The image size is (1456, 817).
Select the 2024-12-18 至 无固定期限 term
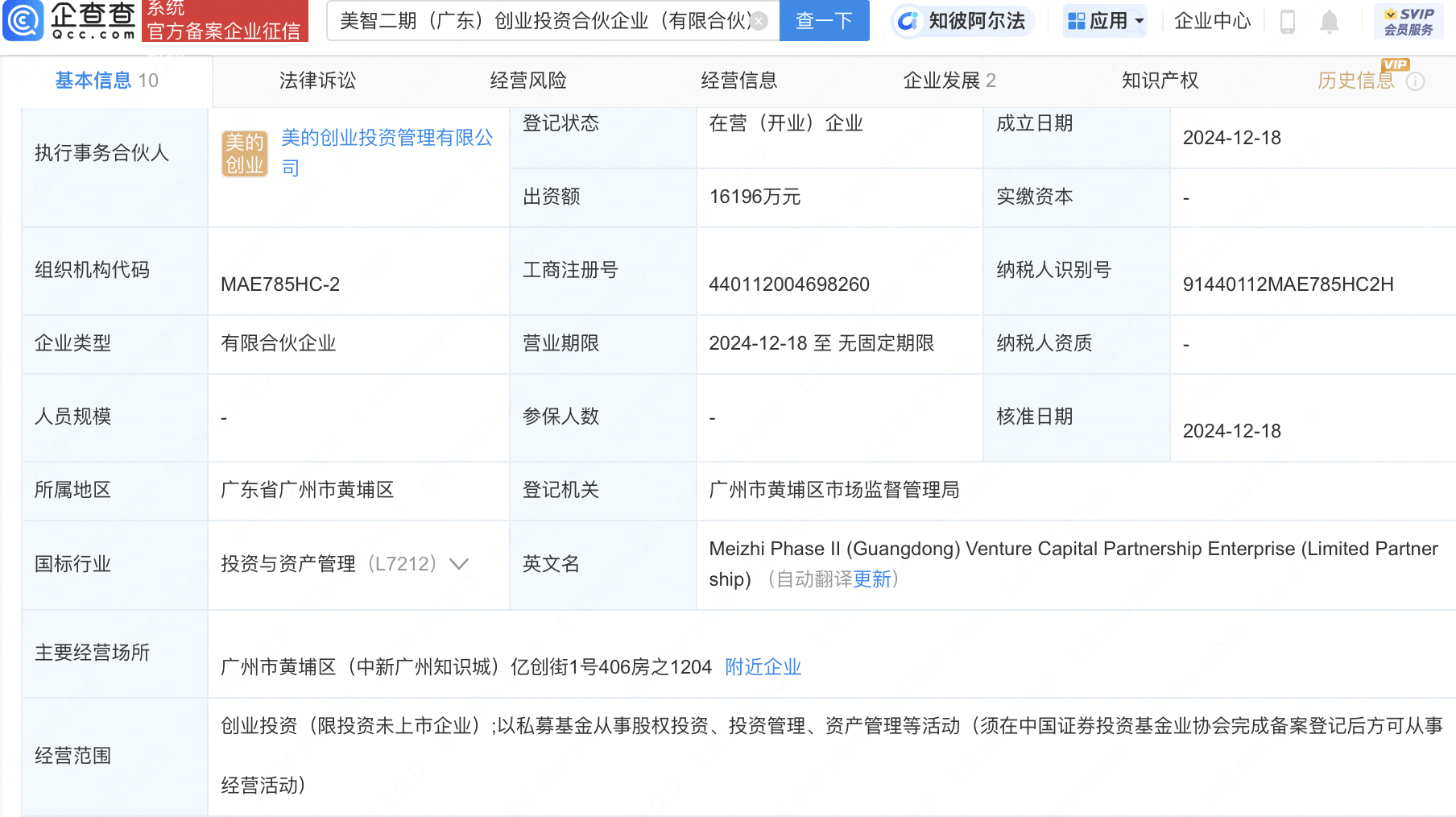point(821,343)
